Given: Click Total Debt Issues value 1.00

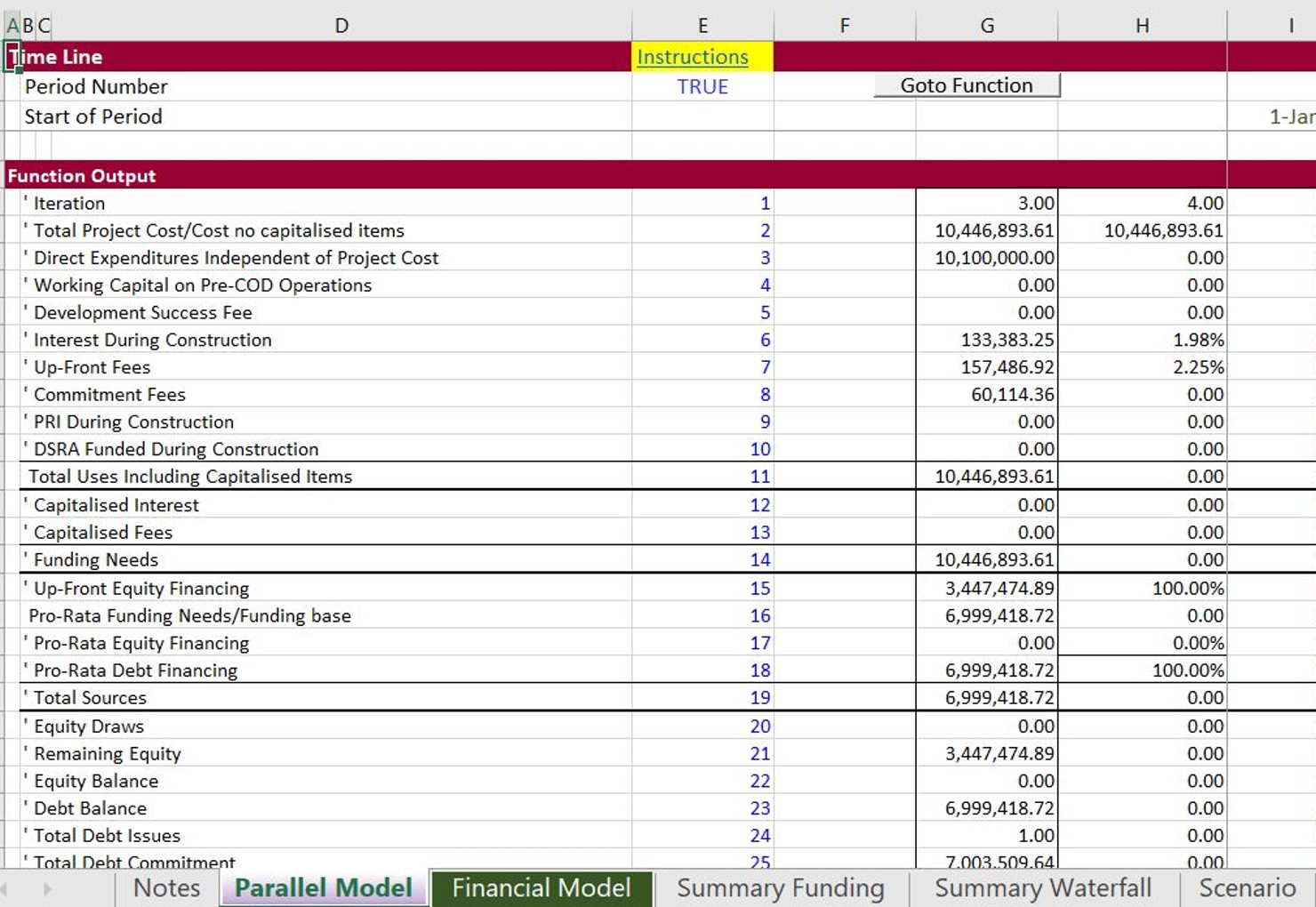Looking at the screenshot, I should 987,836.
